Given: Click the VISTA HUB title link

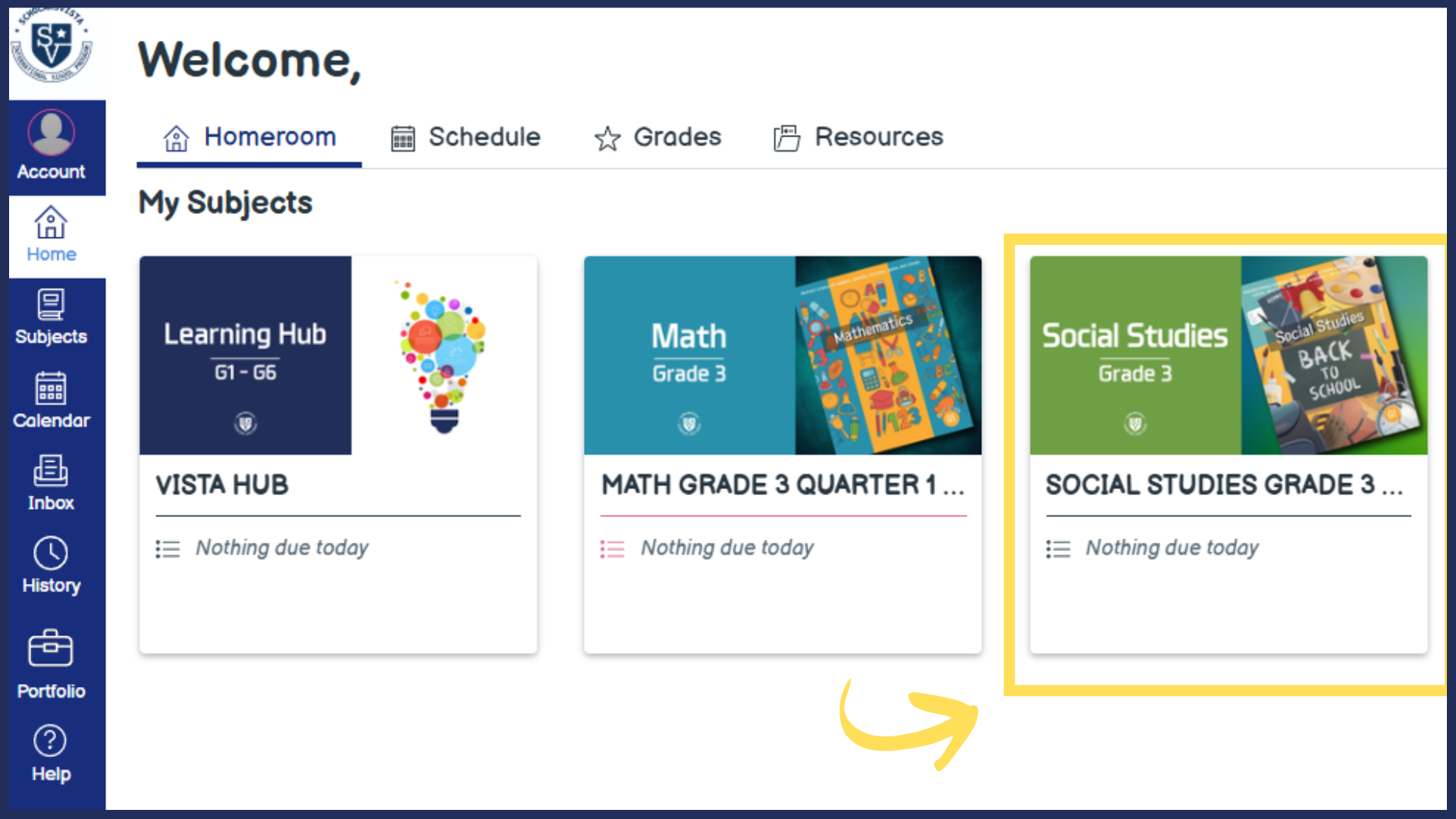Looking at the screenshot, I should [x=222, y=485].
